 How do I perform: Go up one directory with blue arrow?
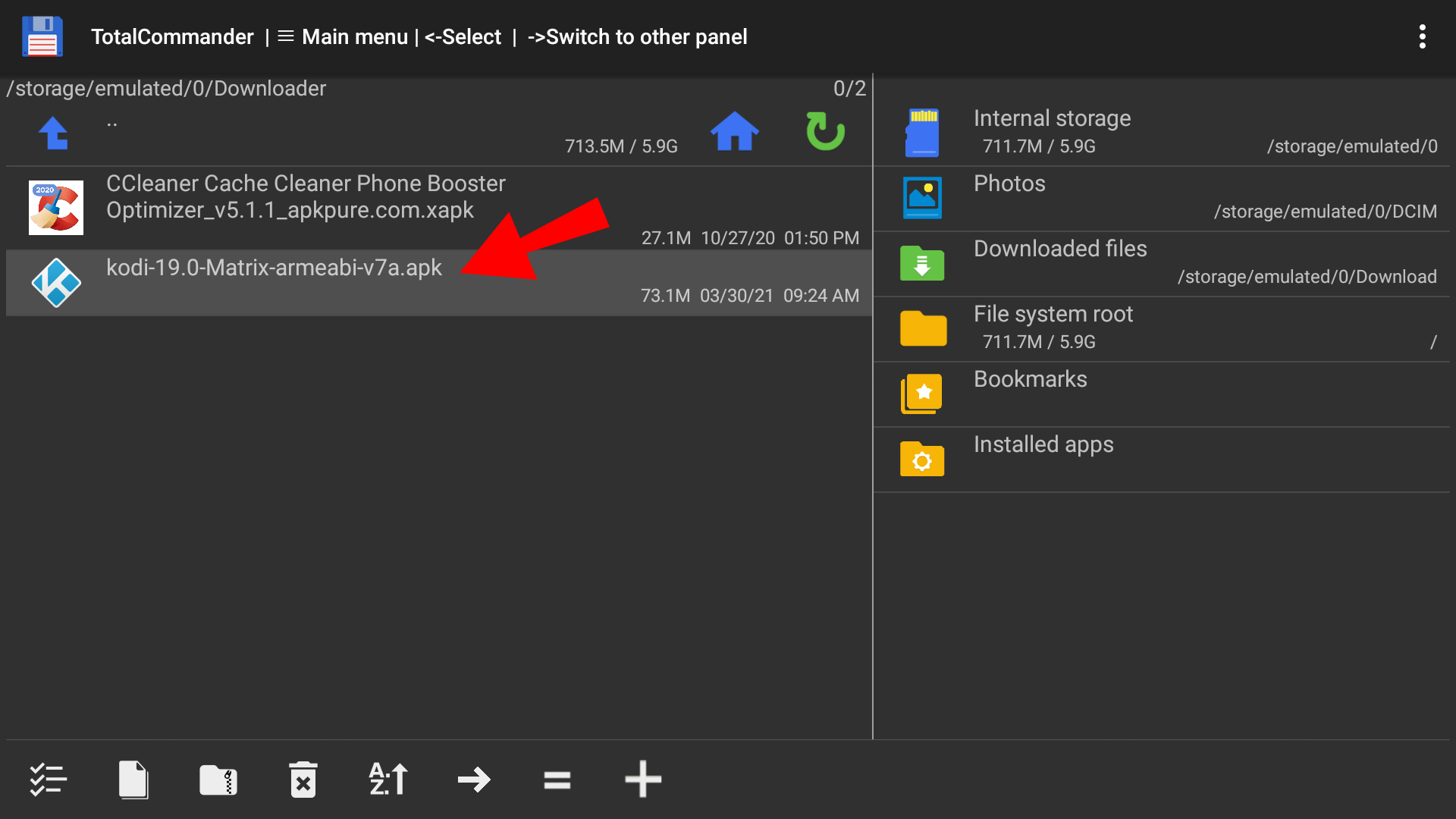point(53,133)
